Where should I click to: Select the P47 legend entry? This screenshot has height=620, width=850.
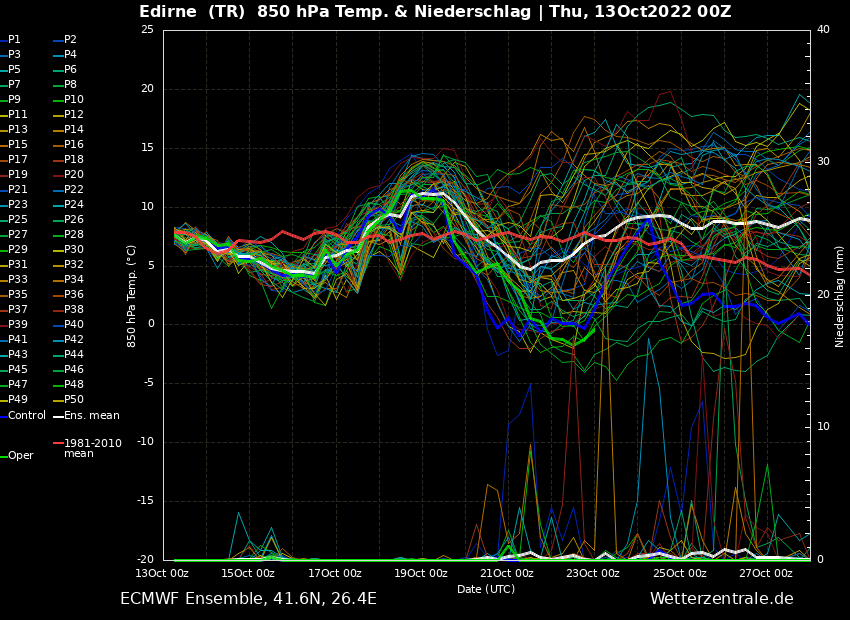coord(17,384)
